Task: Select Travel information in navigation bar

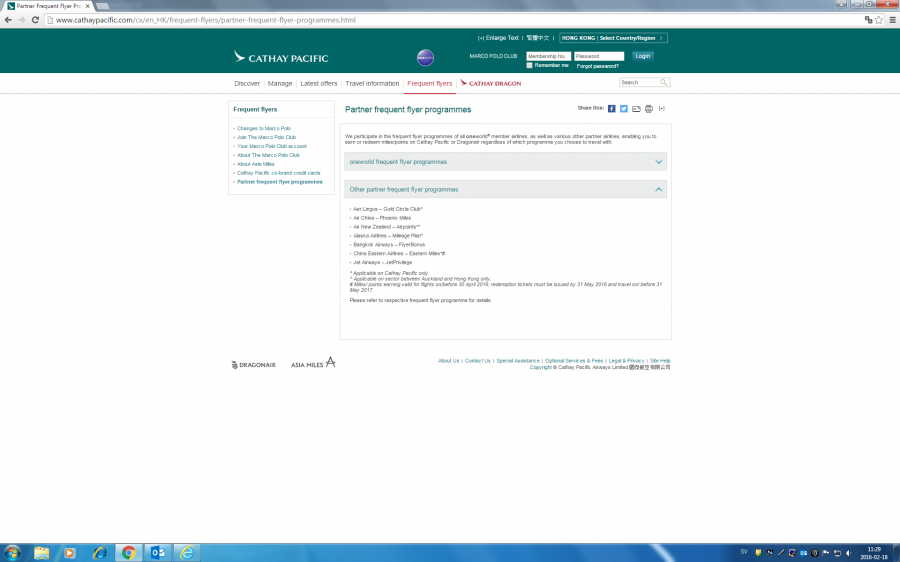Action: pyautogui.click(x=372, y=83)
